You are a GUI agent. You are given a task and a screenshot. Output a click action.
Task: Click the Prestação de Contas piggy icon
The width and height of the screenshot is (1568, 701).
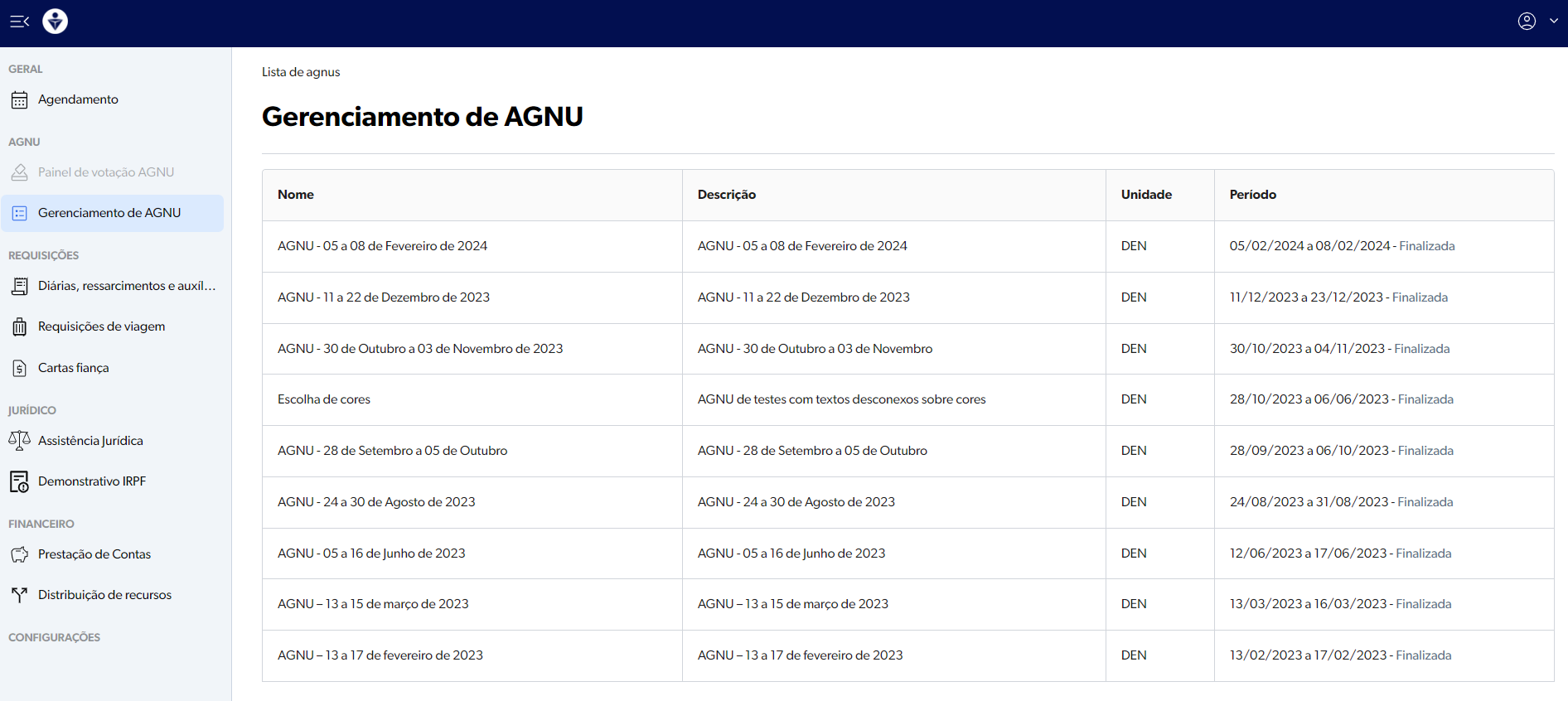pos(20,554)
